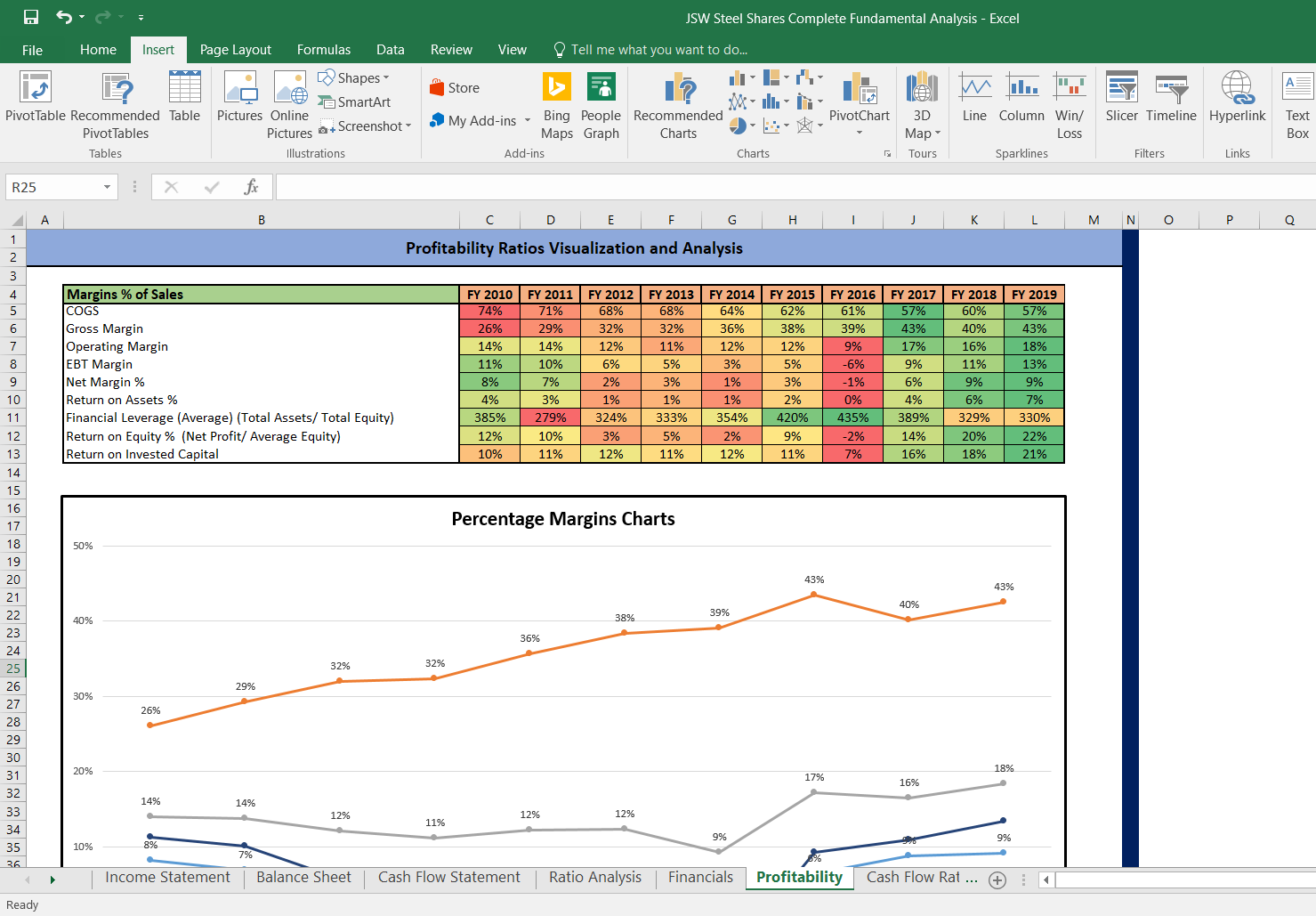The width and height of the screenshot is (1316, 916).
Task: Insert a Column sparkline
Action: point(1021,96)
